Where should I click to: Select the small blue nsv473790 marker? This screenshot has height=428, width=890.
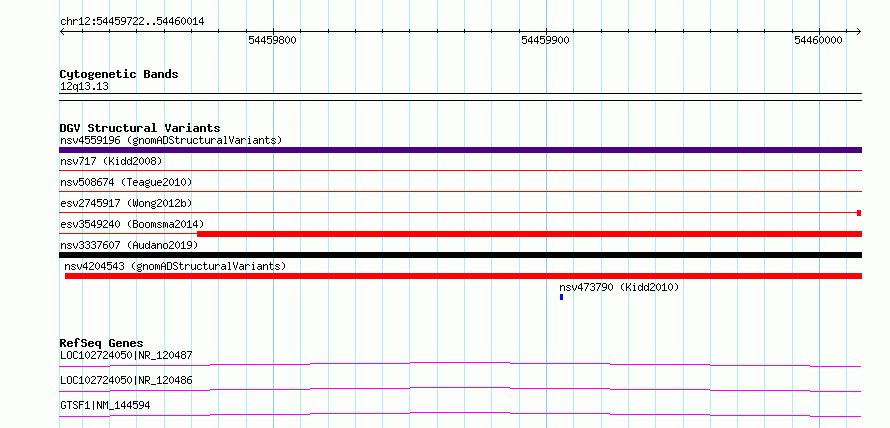tap(561, 297)
